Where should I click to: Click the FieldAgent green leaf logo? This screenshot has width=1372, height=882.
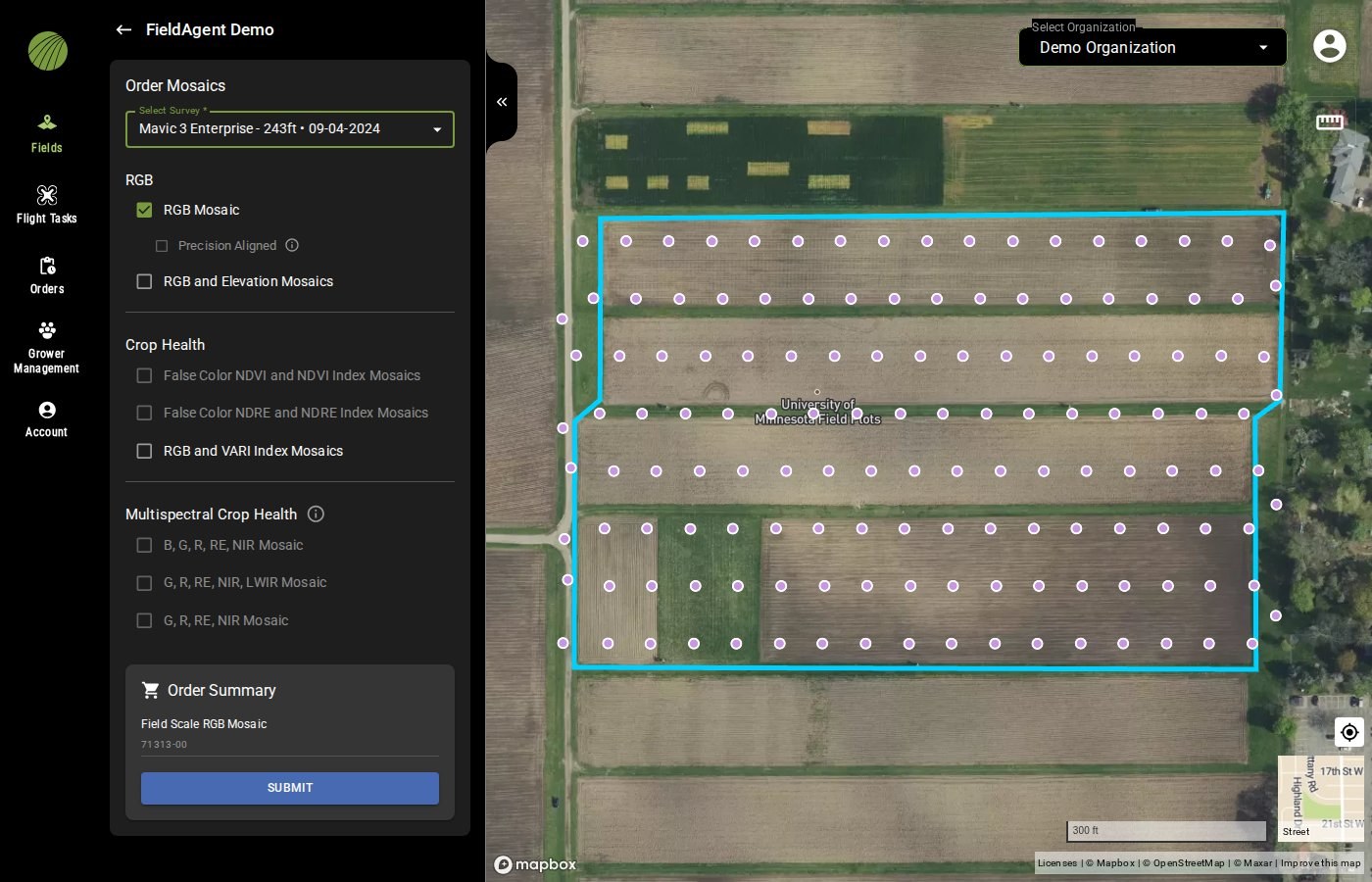click(47, 51)
